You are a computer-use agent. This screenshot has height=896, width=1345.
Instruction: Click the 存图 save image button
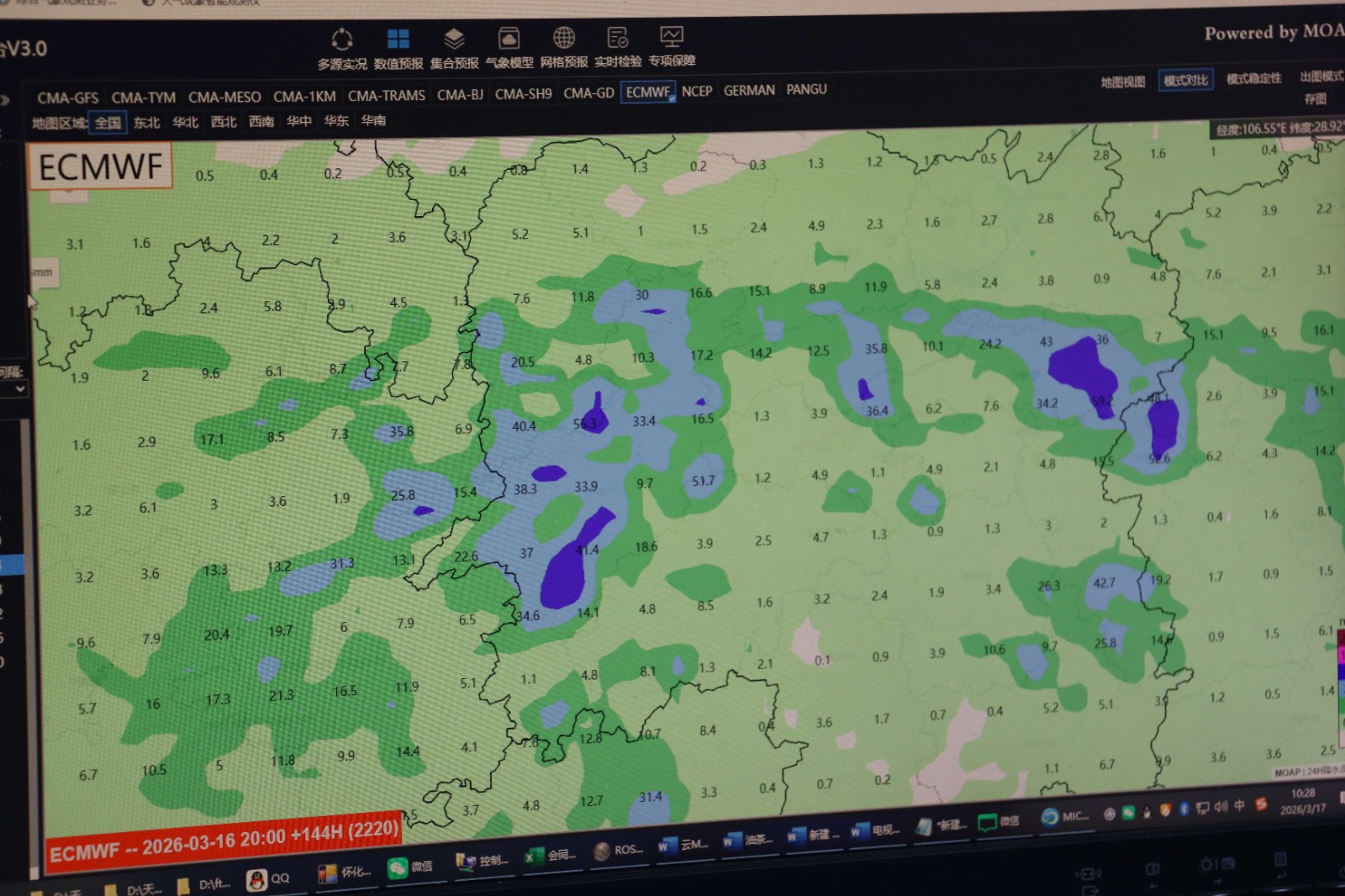(1315, 99)
